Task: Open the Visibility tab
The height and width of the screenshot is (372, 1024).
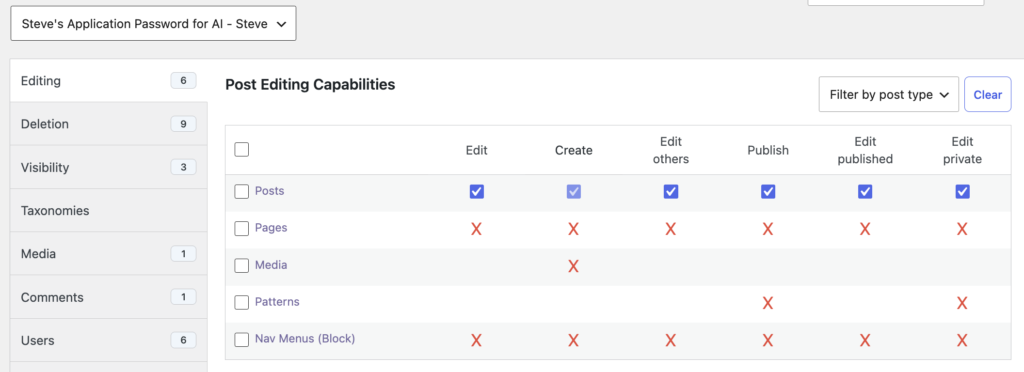Action: 109,167
